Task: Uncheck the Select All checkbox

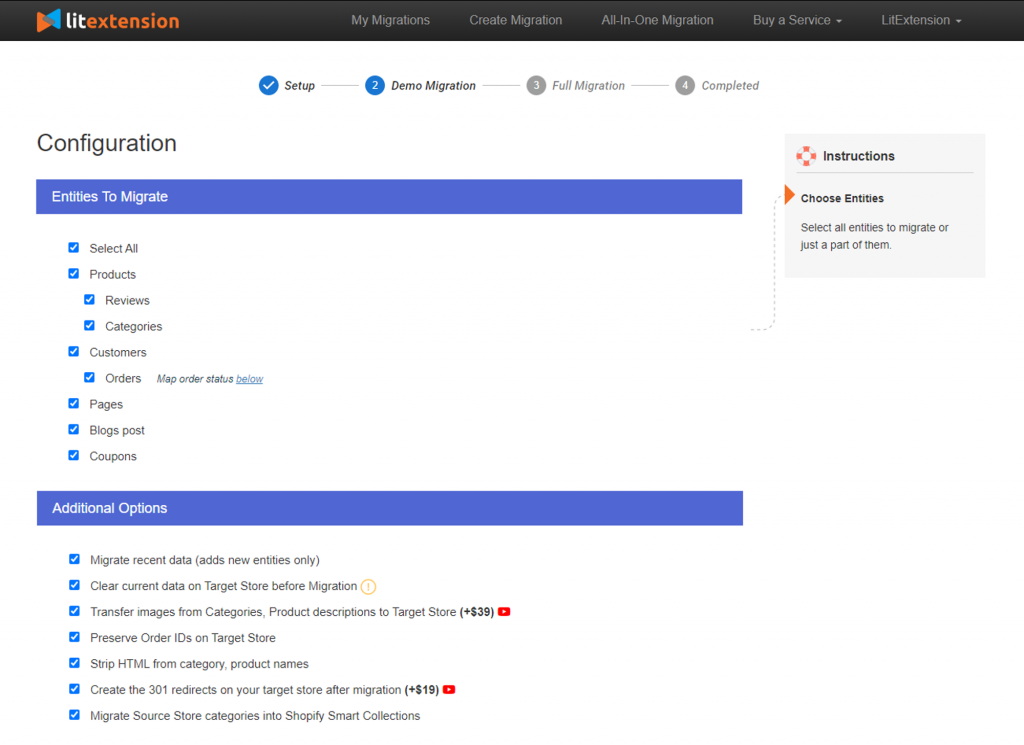Action: tap(73, 247)
